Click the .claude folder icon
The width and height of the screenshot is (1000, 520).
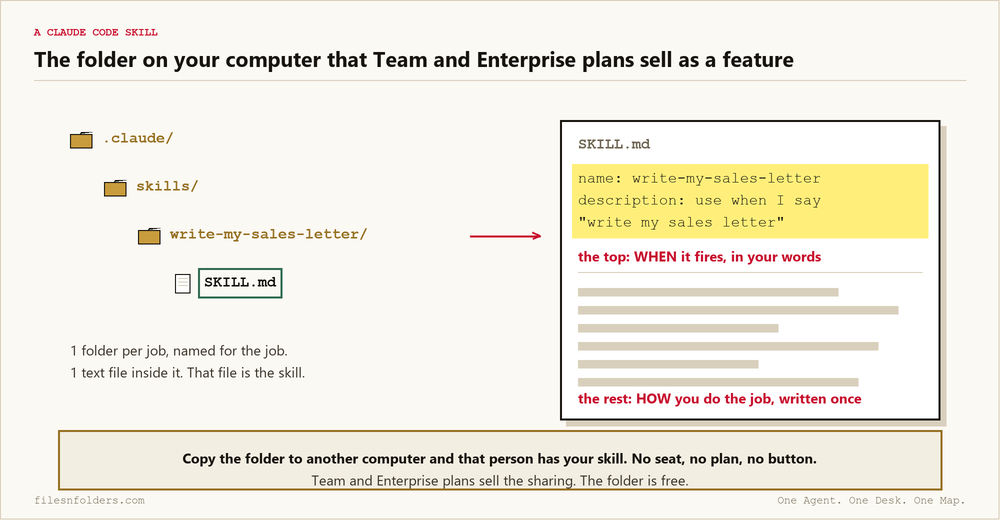[x=81, y=140]
